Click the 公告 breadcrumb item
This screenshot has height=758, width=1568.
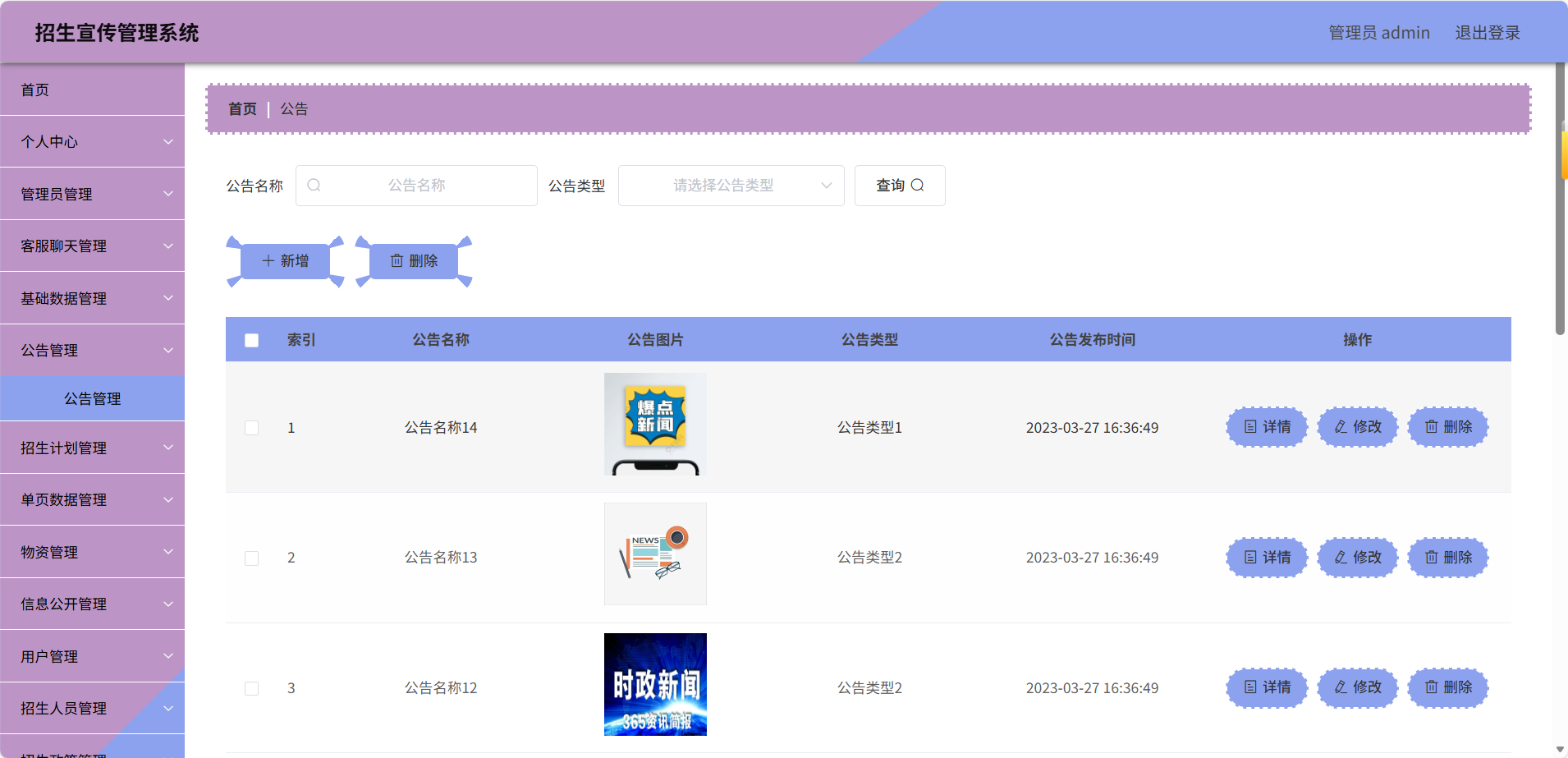click(x=294, y=108)
